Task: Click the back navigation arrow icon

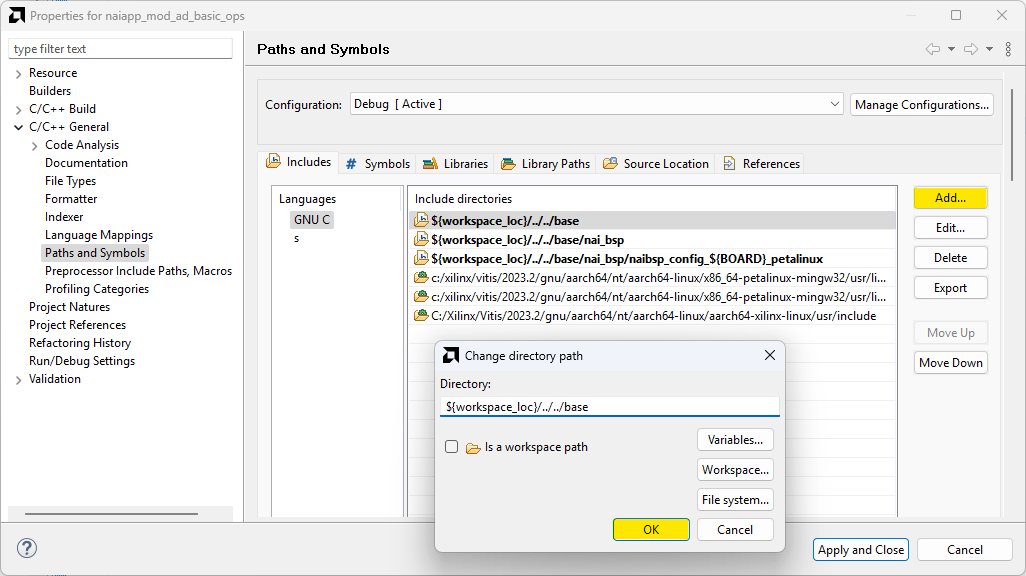Action: tap(932, 49)
